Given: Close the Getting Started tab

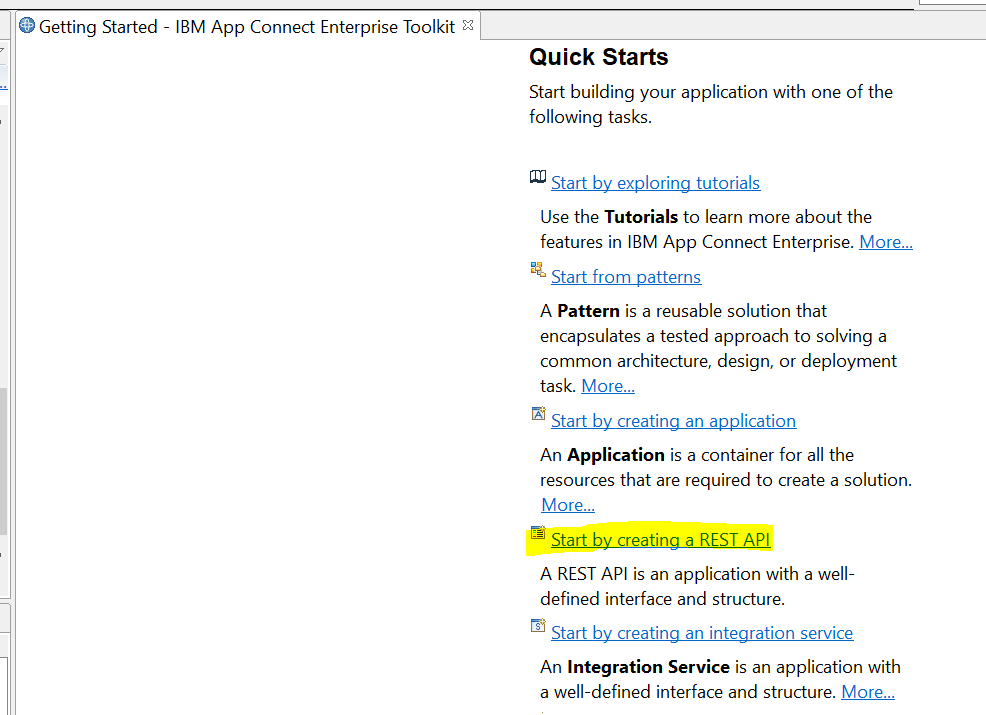Looking at the screenshot, I should (468, 26).
